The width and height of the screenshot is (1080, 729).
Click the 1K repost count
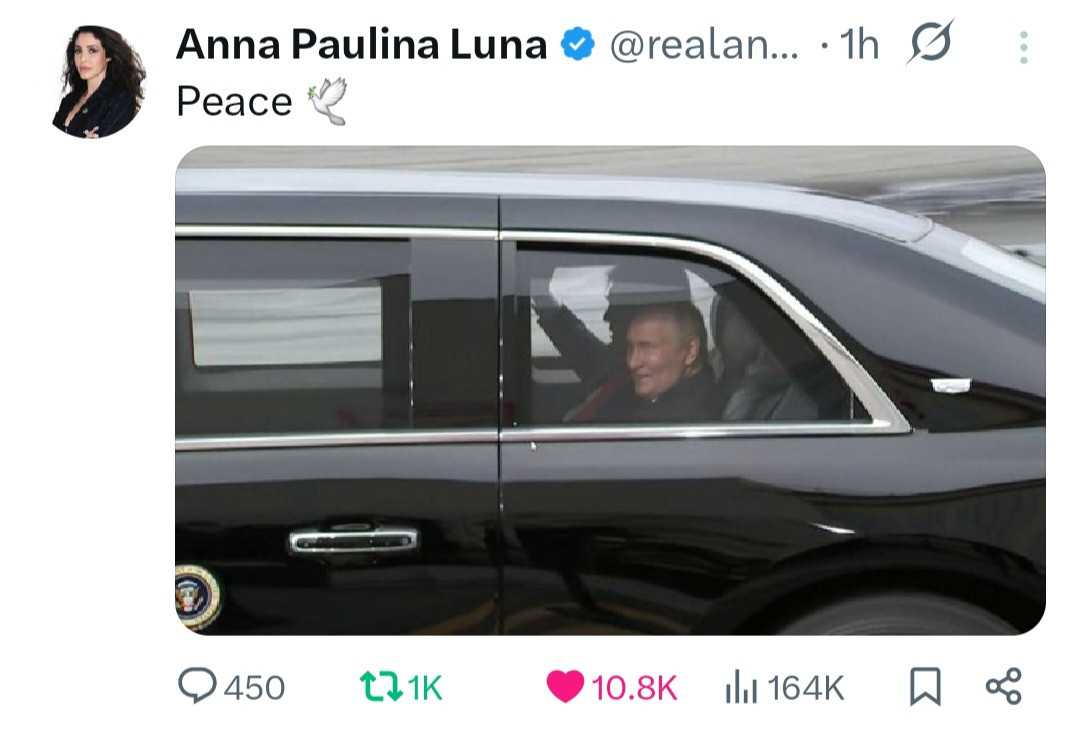pyautogui.click(x=425, y=688)
